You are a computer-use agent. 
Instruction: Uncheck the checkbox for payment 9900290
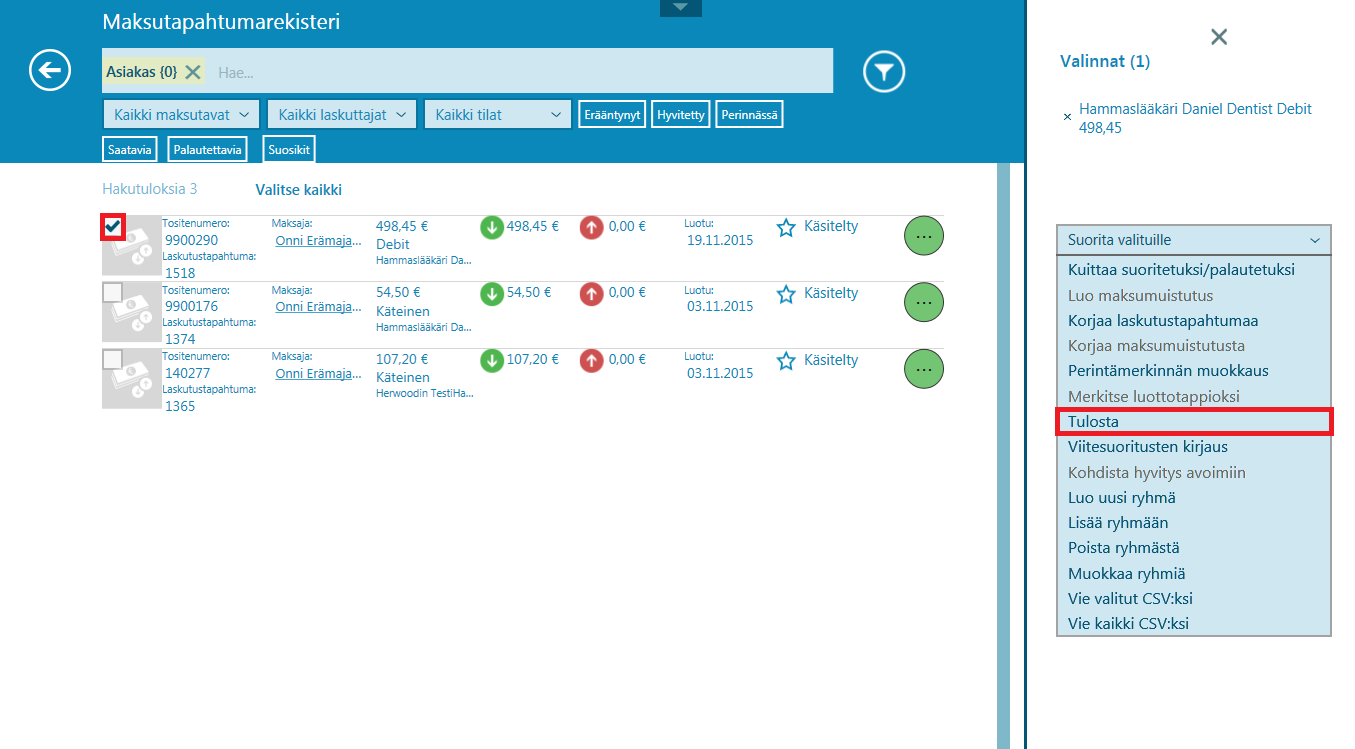pyautogui.click(x=113, y=227)
